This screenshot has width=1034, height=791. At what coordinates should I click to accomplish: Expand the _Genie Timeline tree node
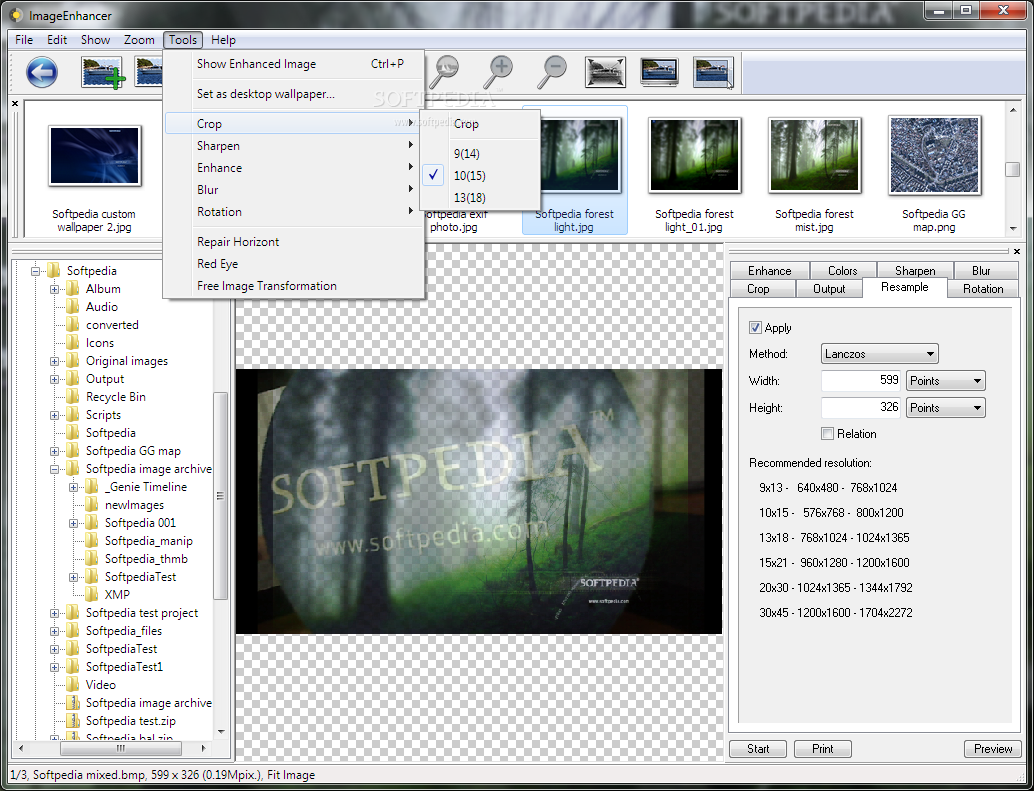[74, 487]
